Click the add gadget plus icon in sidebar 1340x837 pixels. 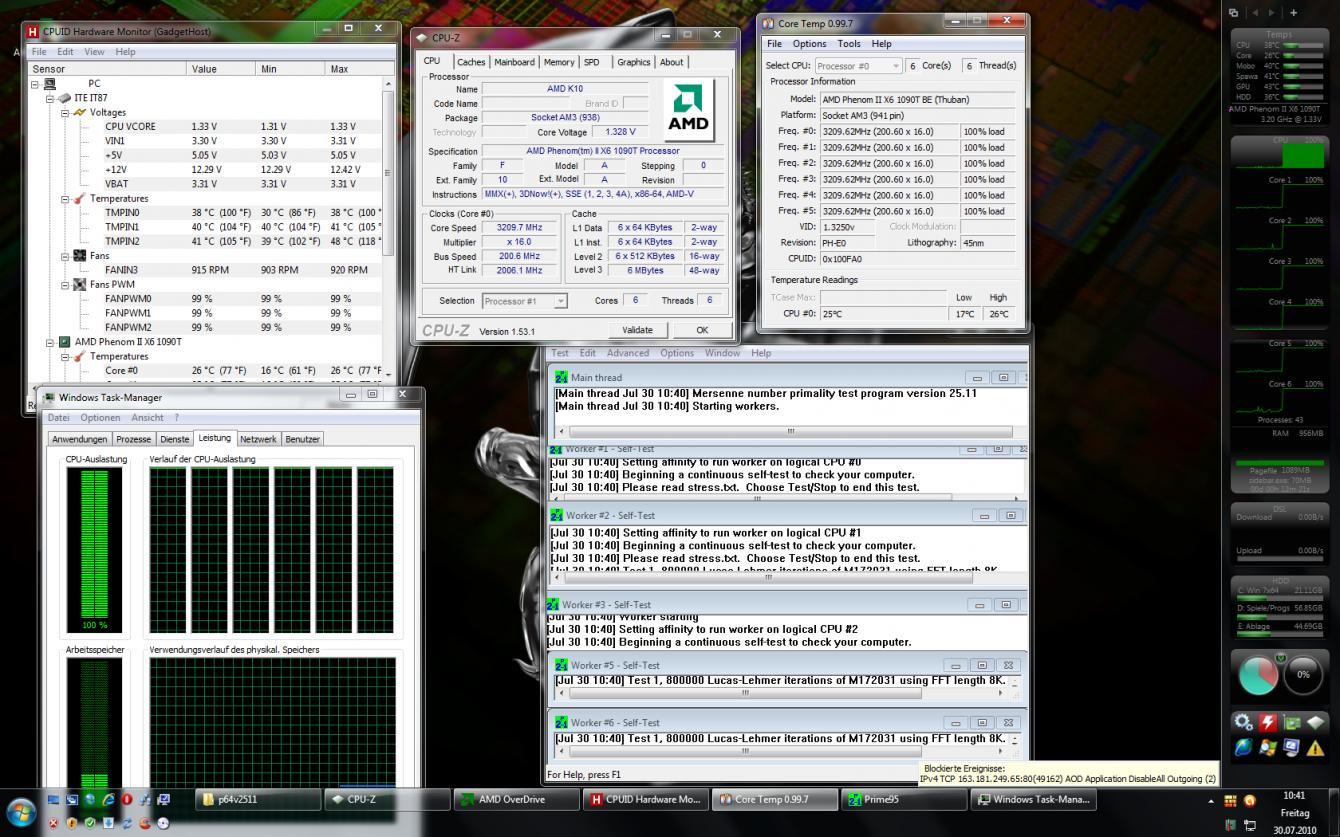(x=1293, y=12)
